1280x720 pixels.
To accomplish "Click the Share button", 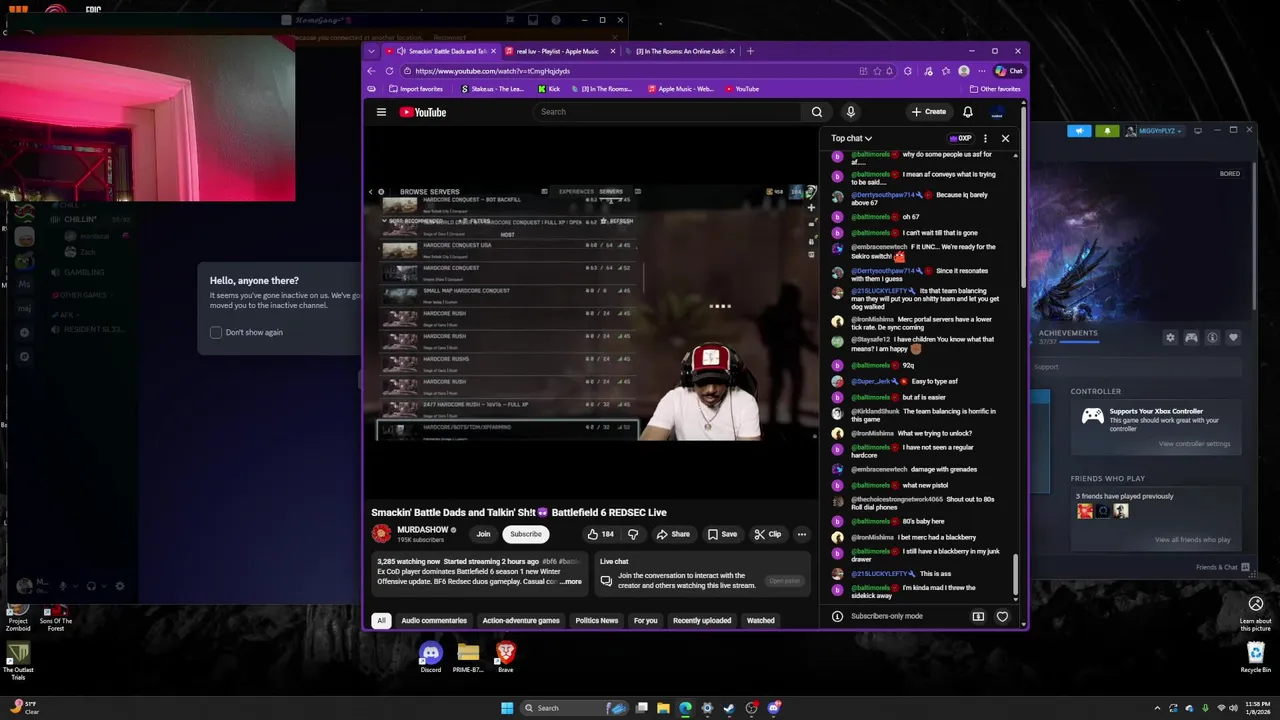I will [672, 534].
